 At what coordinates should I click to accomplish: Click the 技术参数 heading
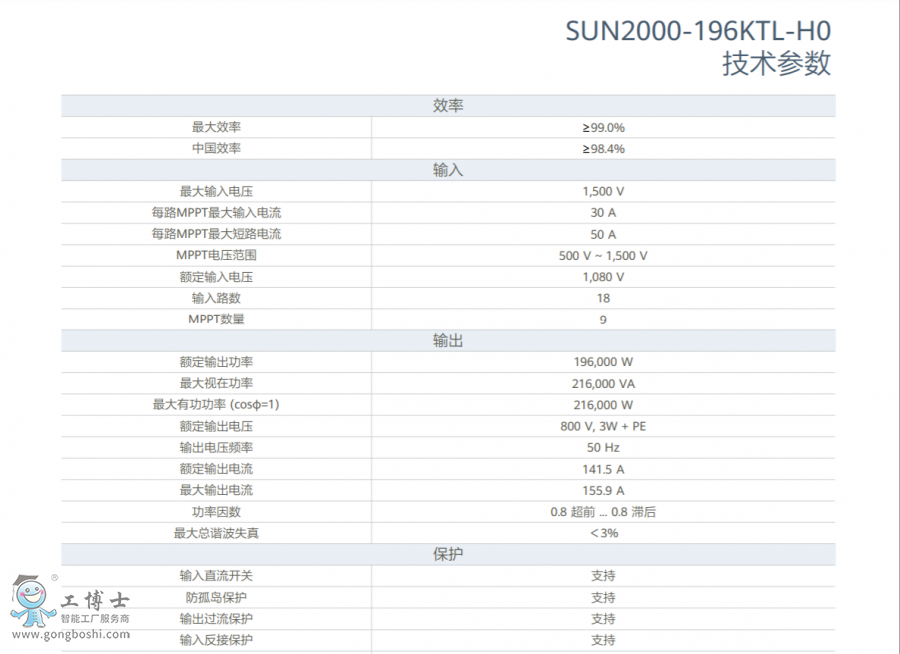[x=776, y=64]
